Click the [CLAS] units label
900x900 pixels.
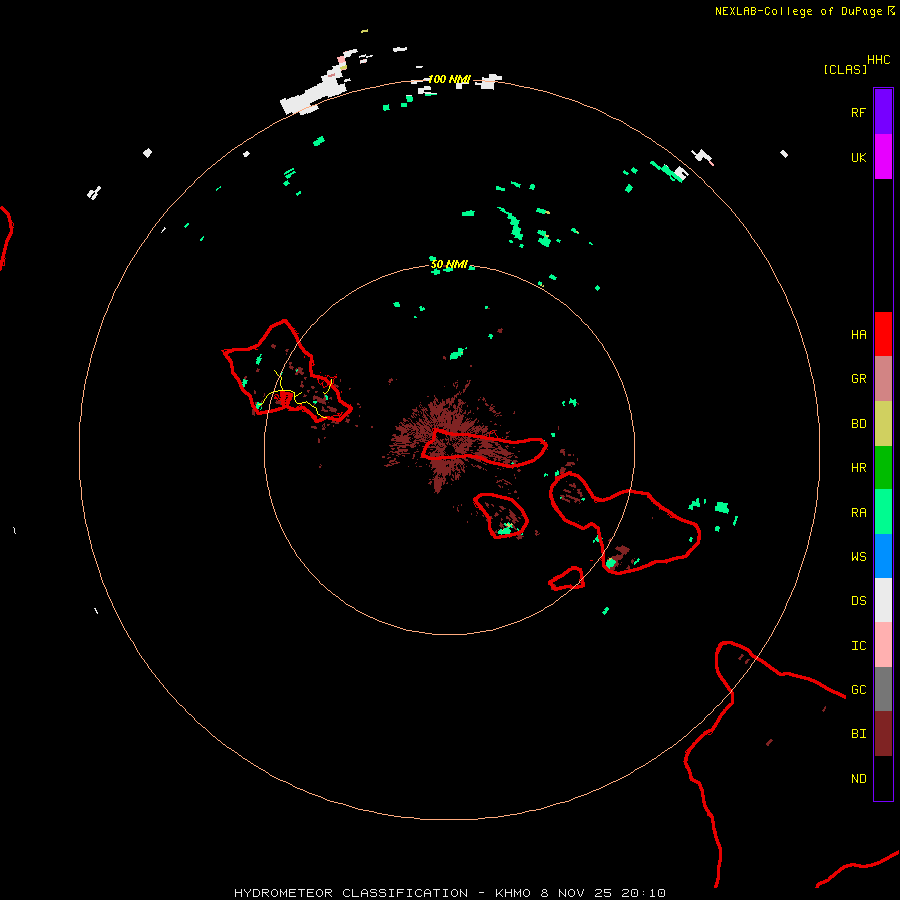pyautogui.click(x=845, y=69)
